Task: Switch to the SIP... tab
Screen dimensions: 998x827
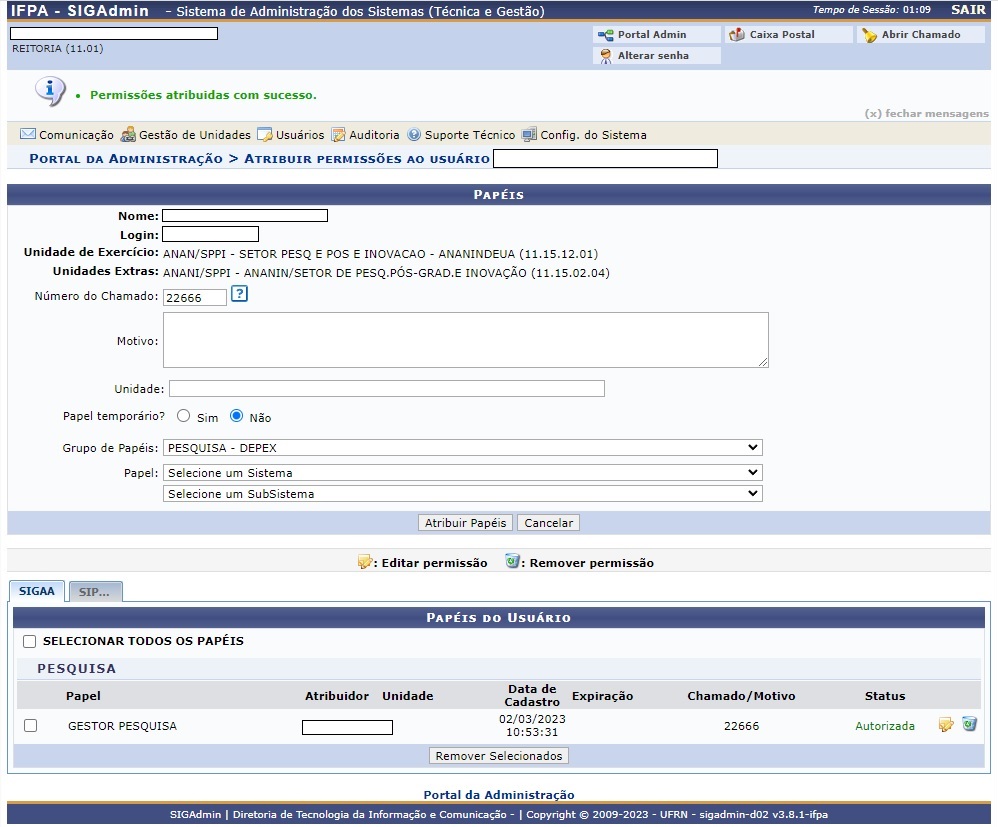Action: pyautogui.click(x=95, y=591)
